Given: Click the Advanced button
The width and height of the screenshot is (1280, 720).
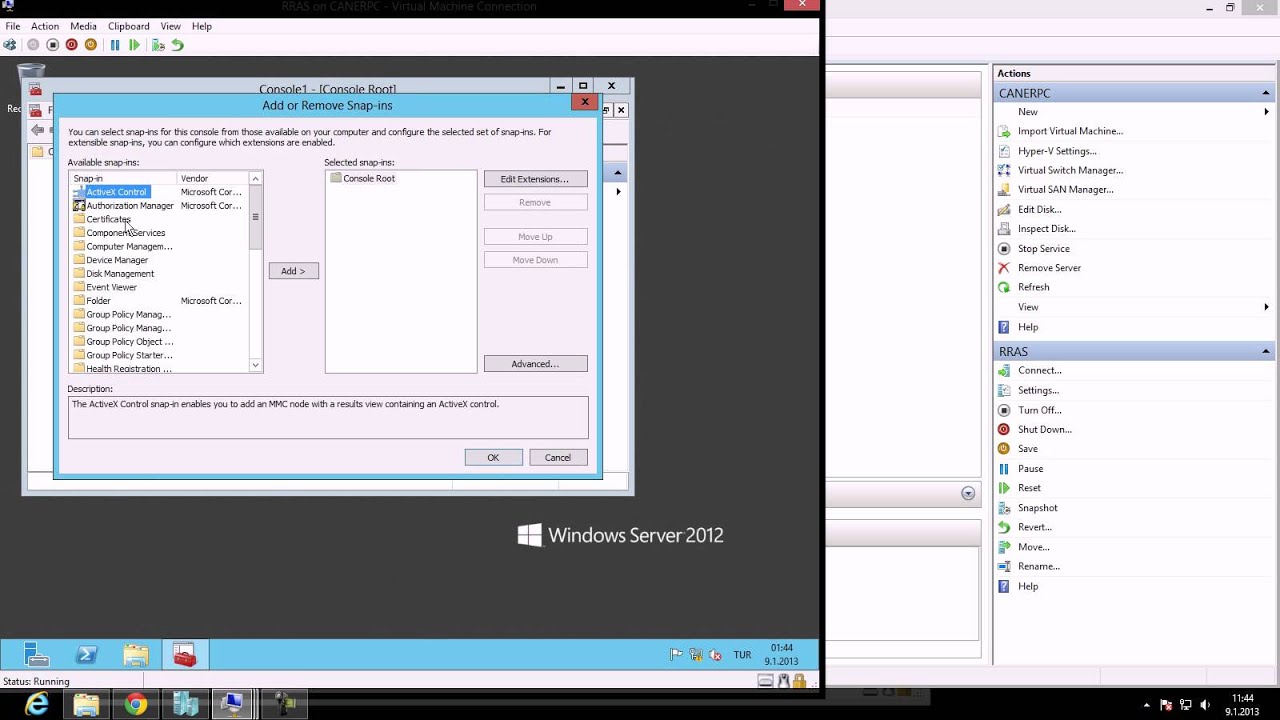Looking at the screenshot, I should pos(535,364).
